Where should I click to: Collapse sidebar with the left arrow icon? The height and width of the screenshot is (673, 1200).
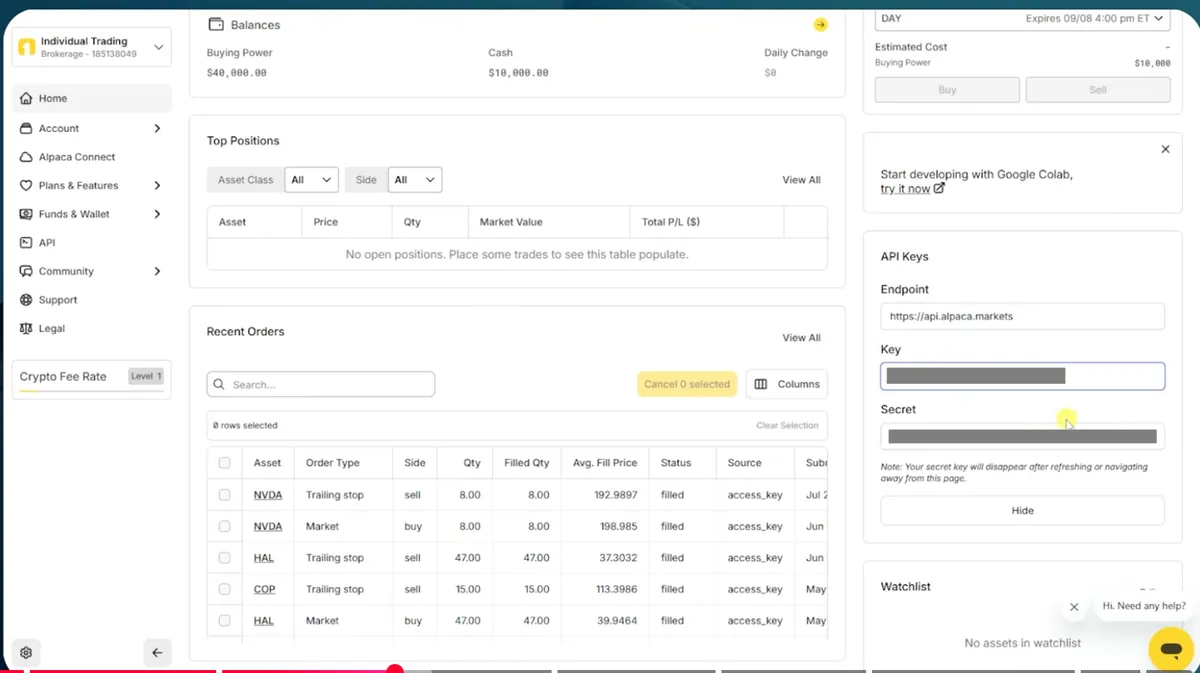(157, 653)
